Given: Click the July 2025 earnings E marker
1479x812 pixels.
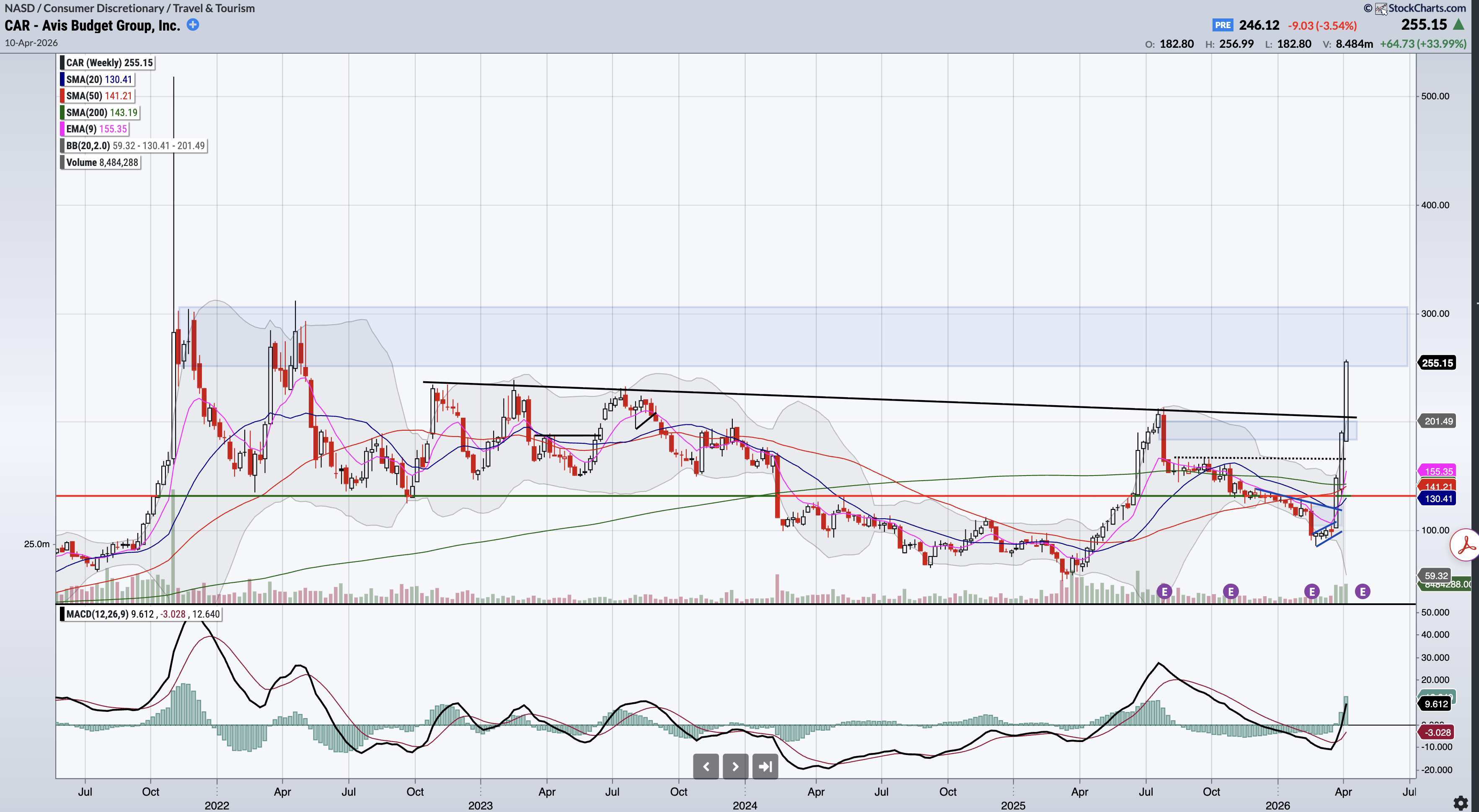Looking at the screenshot, I should [1164, 591].
